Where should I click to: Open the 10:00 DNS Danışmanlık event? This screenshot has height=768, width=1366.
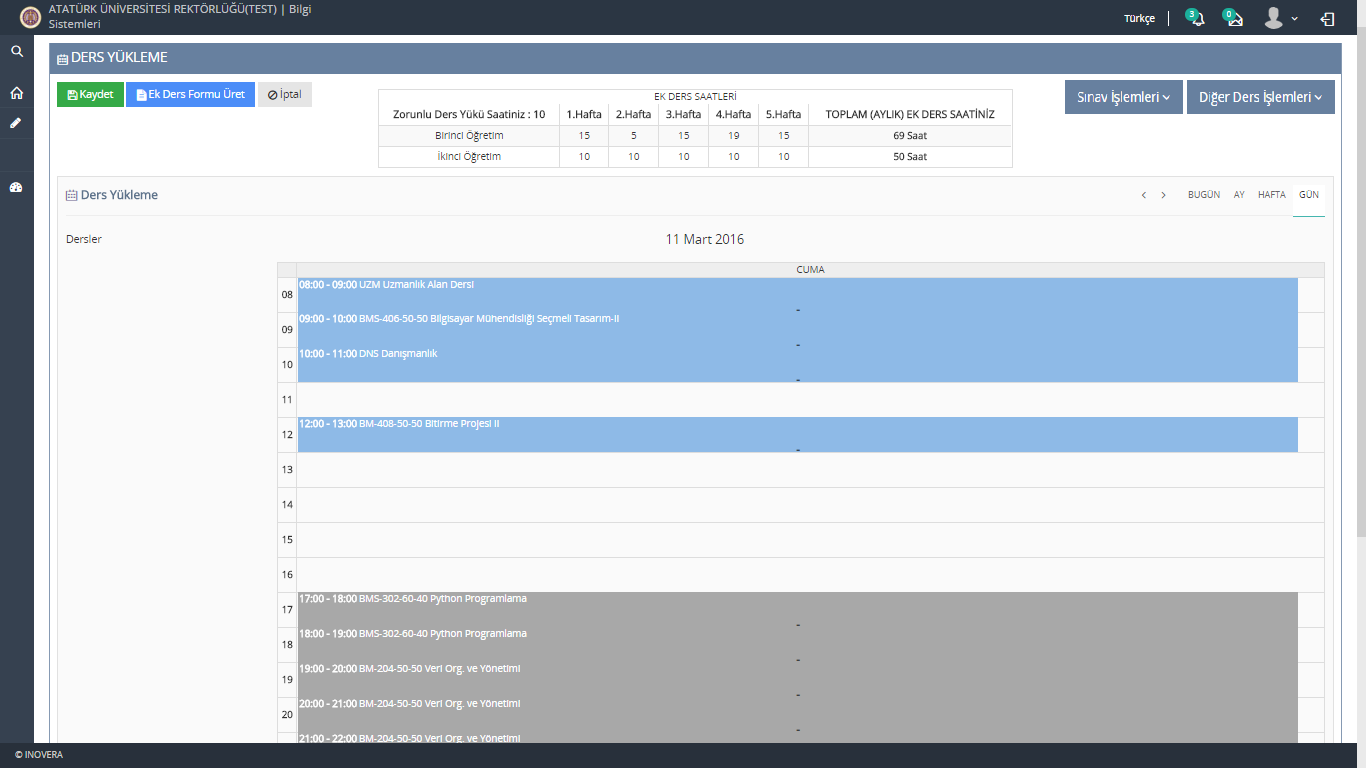coord(797,365)
